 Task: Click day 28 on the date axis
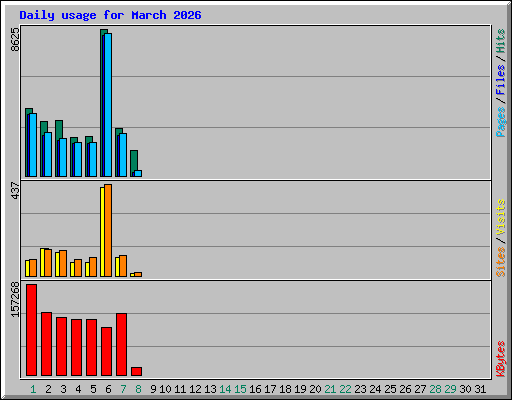pos(435,389)
